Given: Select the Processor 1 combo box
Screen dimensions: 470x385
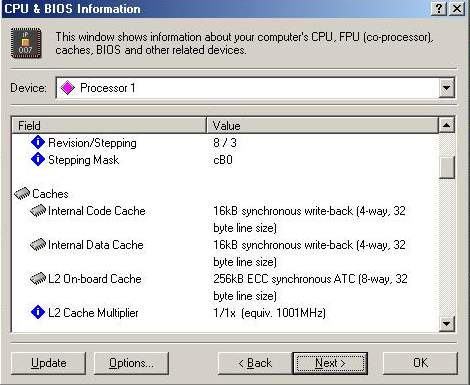Looking at the screenshot, I should pos(255,88).
